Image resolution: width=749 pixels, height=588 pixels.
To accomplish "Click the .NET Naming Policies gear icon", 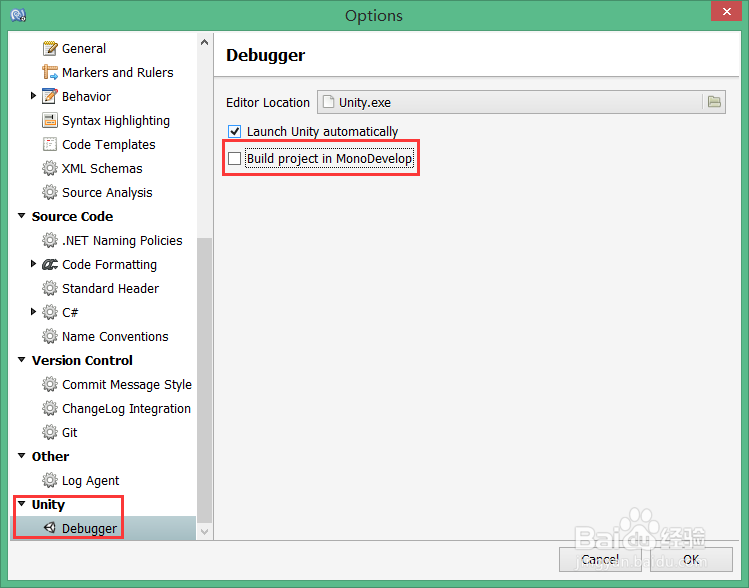I will [x=50, y=240].
